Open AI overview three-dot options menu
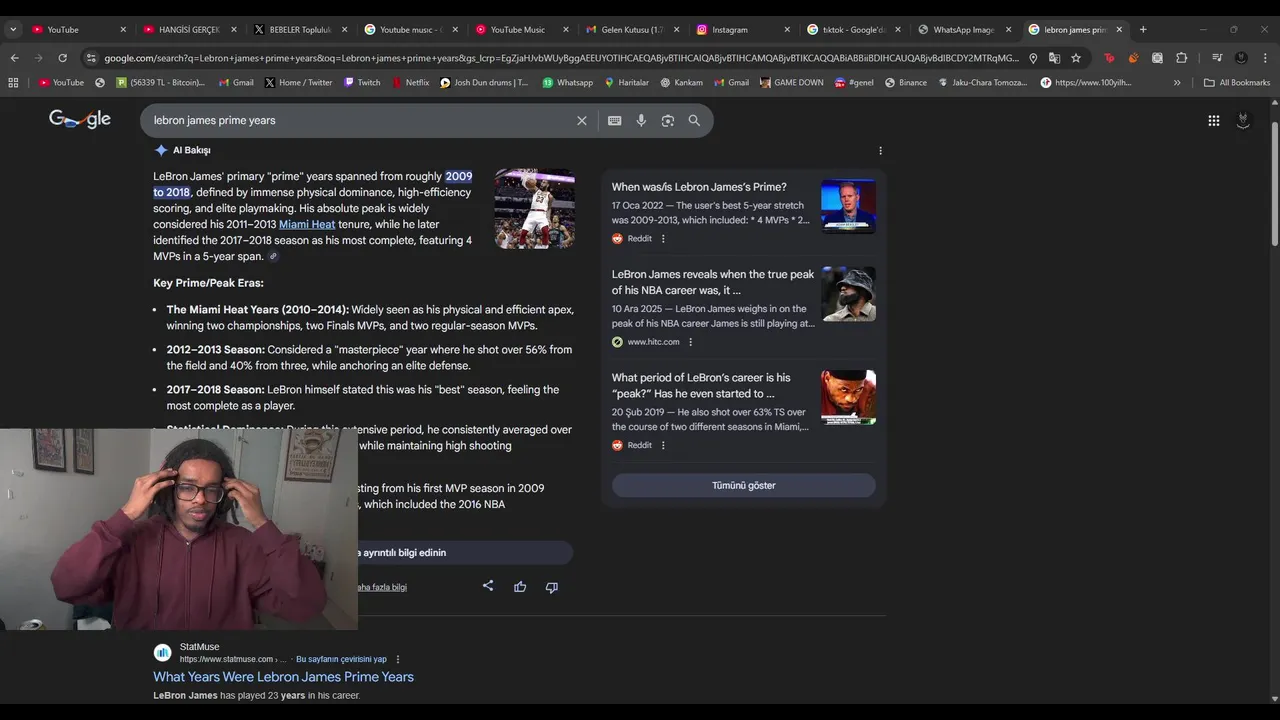The height and width of the screenshot is (720, 1280). 880,150
